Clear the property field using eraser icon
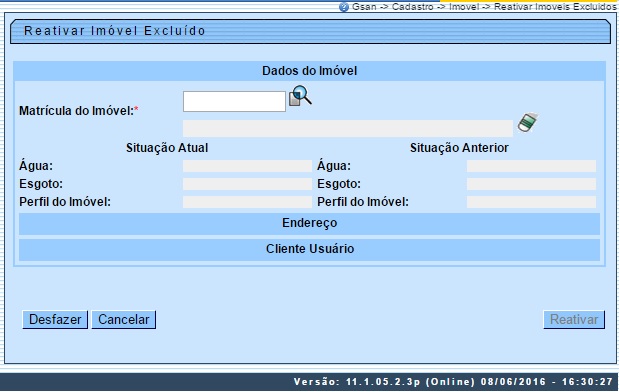This screenshot has width=619, height=392. coord(528,122)
